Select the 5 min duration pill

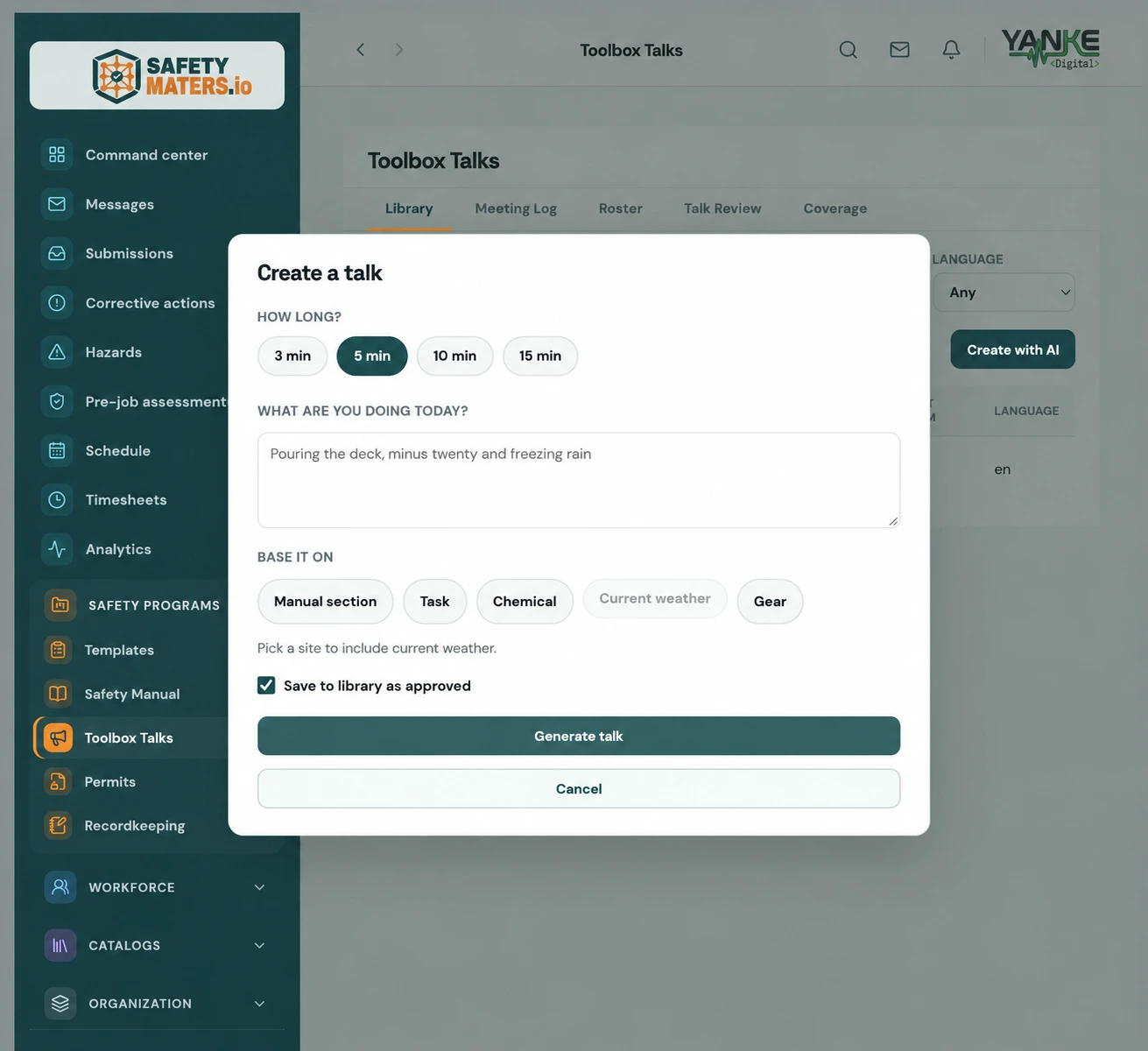pos(372,356)
